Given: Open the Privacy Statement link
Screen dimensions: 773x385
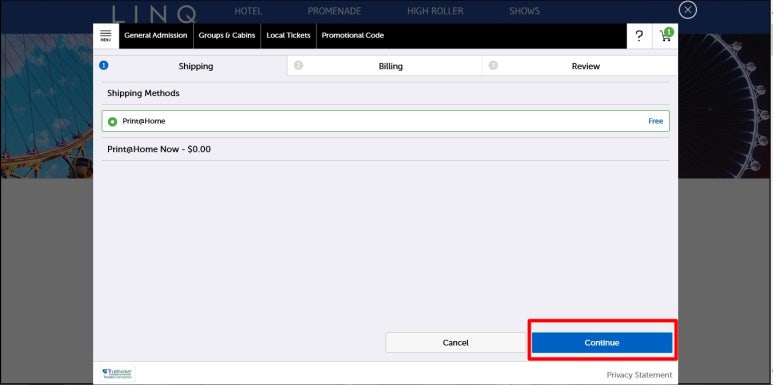Looking at the screenshot, I should pyautogui.click(x=639, y=375).
